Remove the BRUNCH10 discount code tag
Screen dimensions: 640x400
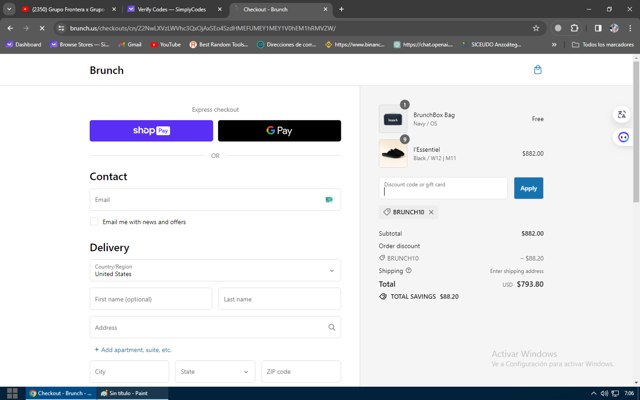(431, 212)
